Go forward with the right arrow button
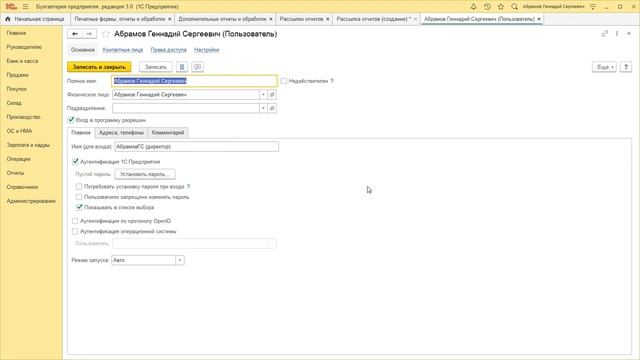This screenshot has height=360, width=640. click(x=89, y=34)
